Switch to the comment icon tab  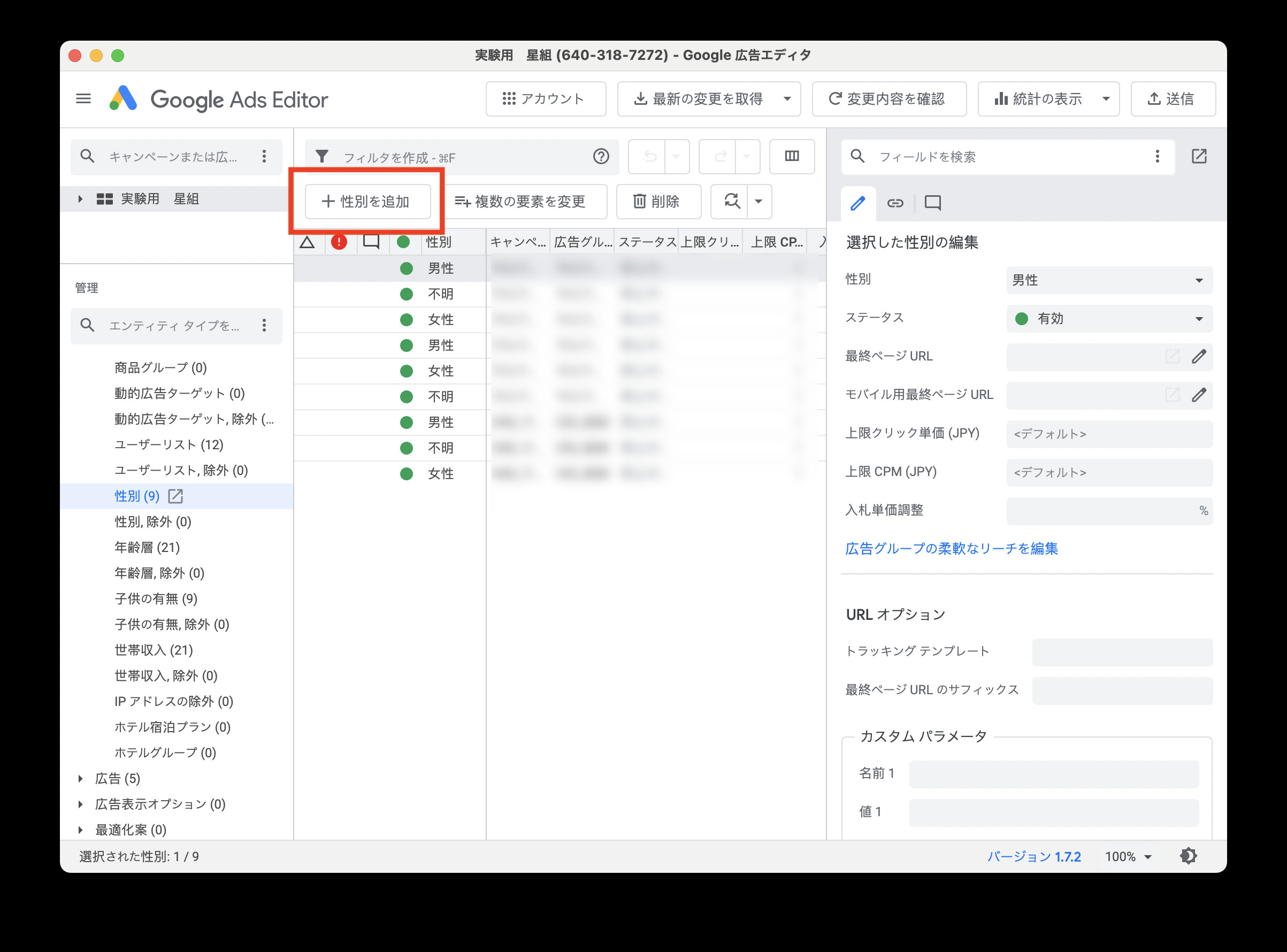(932, 202)
